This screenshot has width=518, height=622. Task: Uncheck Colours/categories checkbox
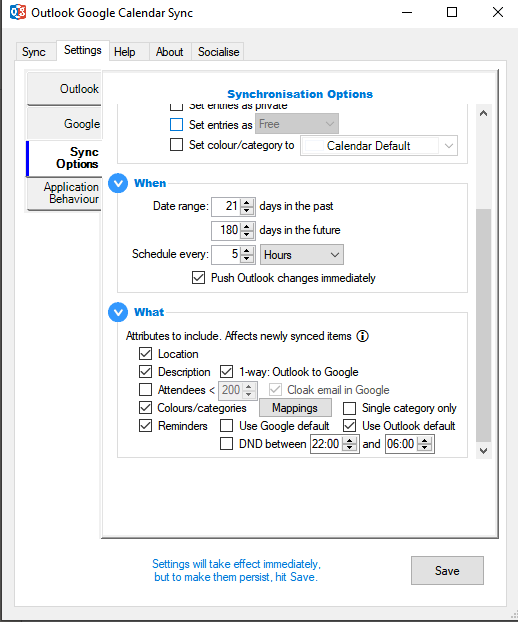[x=146, y=408]
